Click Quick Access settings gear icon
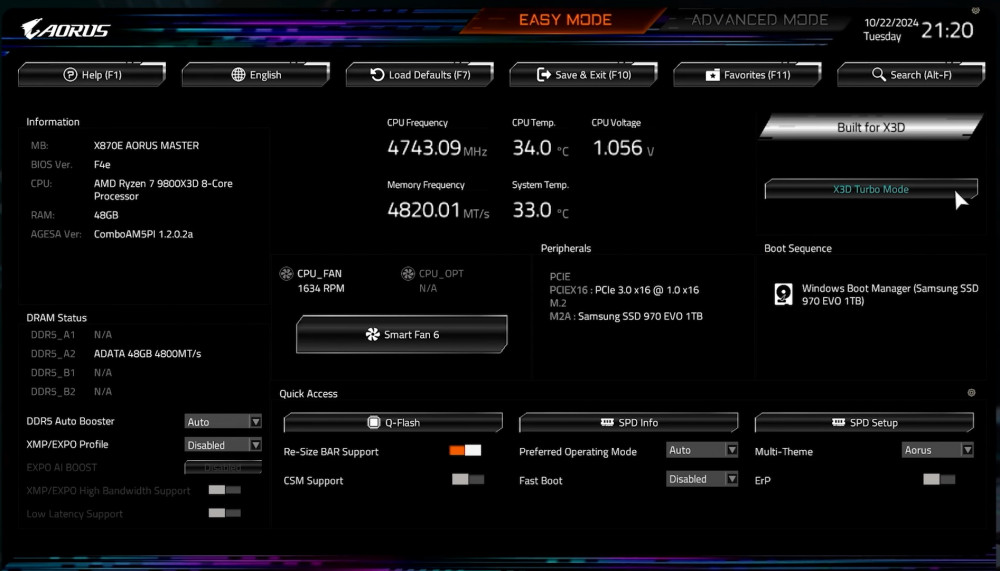The height and width of the screenshot is (571, 1000). click(x=971, y=393)
